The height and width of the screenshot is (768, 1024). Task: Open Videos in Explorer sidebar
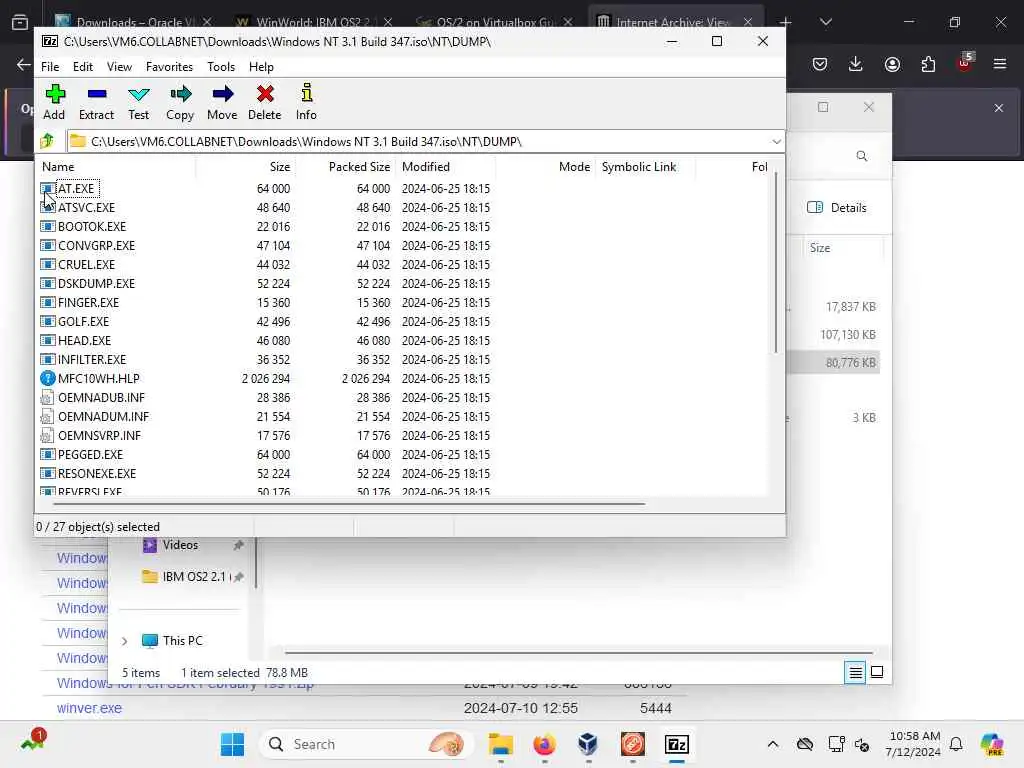(180, 545)
